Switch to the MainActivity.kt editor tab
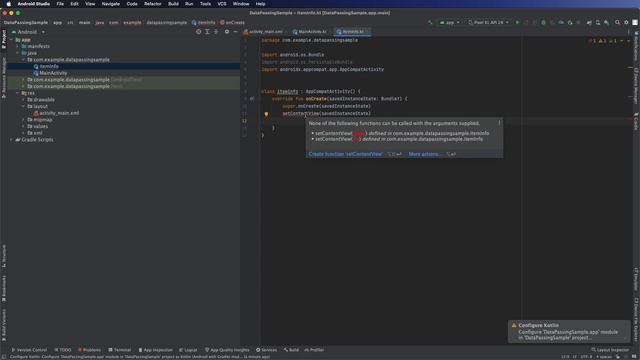This screenshot has height=360, width=640. point(310,31)
